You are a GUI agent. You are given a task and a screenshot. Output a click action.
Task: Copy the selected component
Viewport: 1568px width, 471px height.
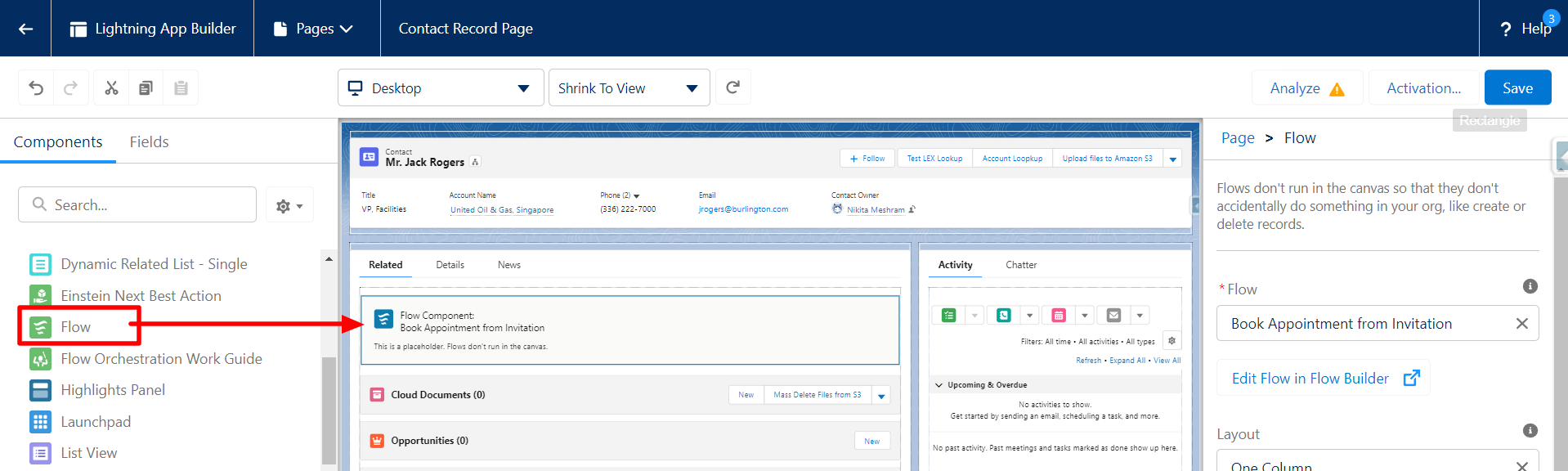[x=146, y=87]
